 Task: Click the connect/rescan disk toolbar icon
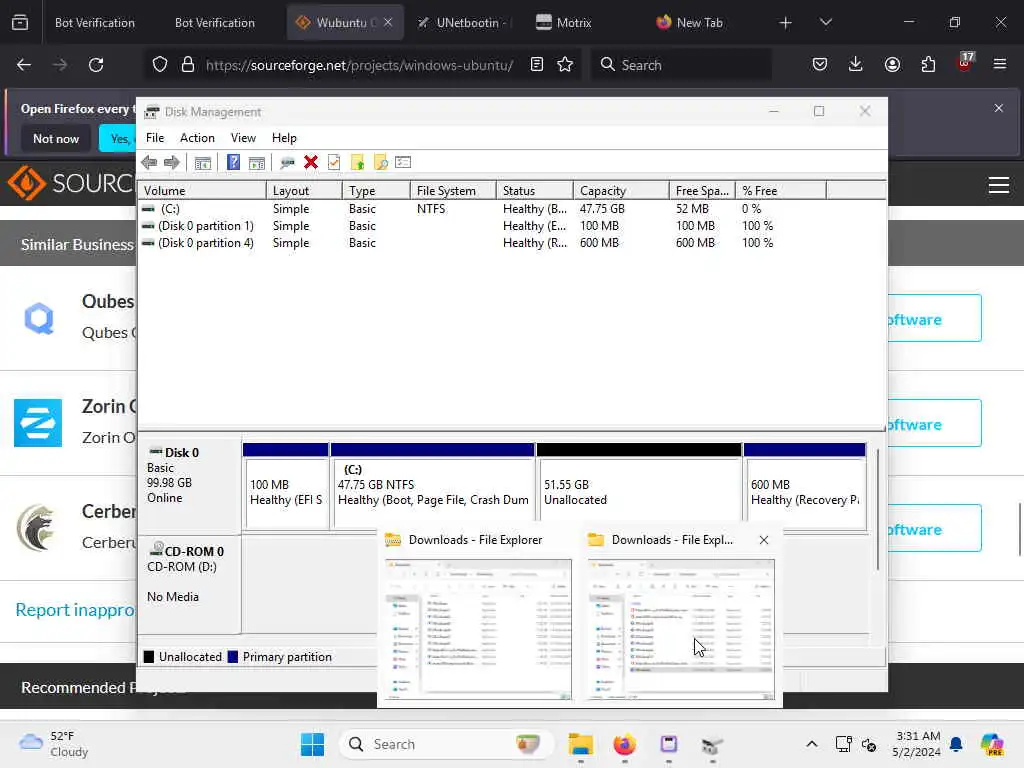pyautogui.click(x=287, y=163)
